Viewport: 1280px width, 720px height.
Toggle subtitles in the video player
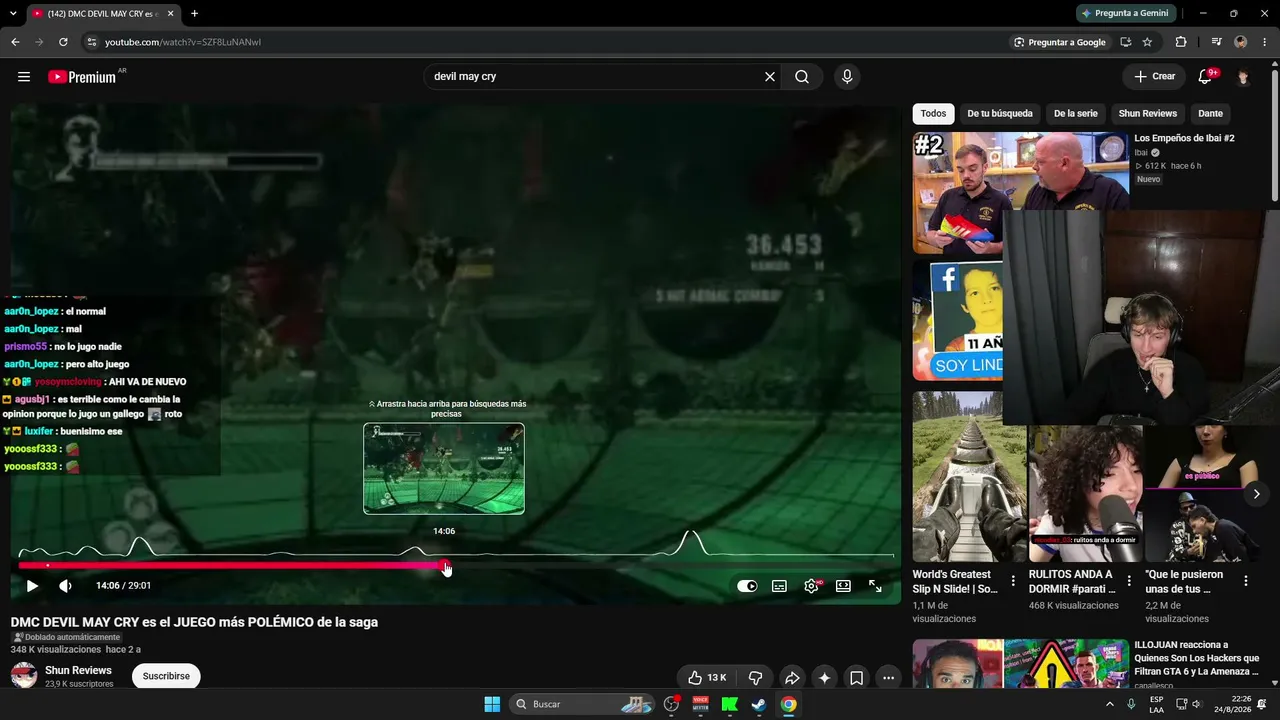779,586
